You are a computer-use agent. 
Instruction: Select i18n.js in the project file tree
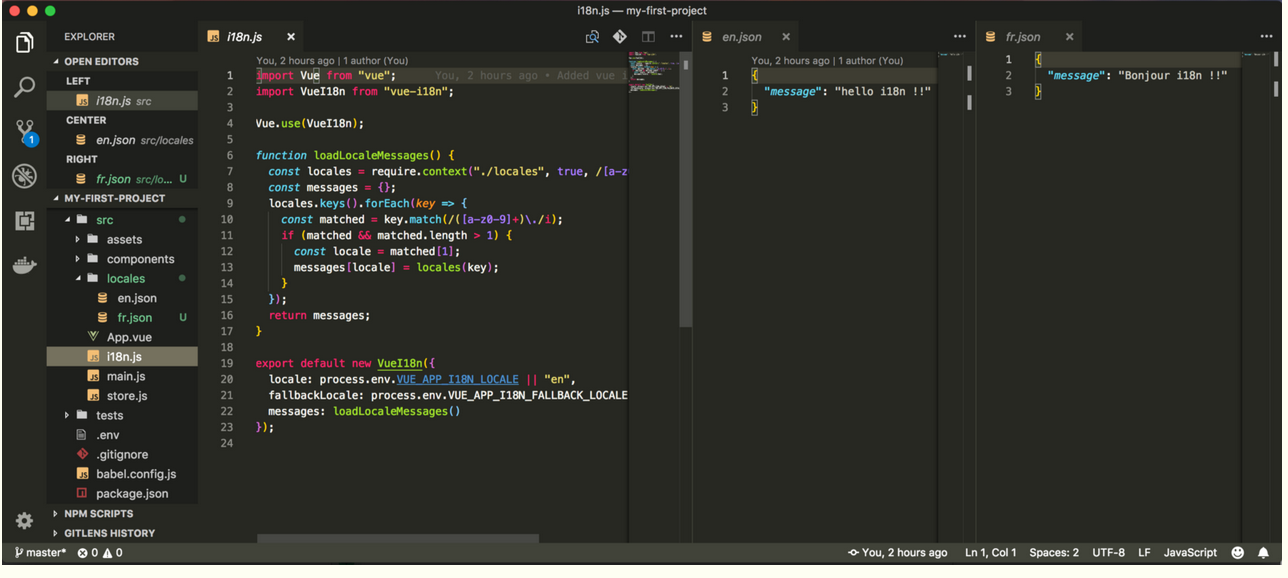122,357
